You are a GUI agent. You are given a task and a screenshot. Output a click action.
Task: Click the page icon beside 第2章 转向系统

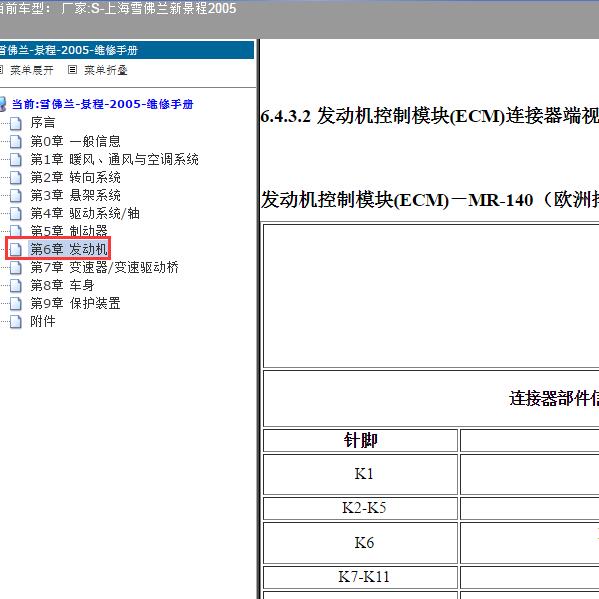tap(16, 177)
